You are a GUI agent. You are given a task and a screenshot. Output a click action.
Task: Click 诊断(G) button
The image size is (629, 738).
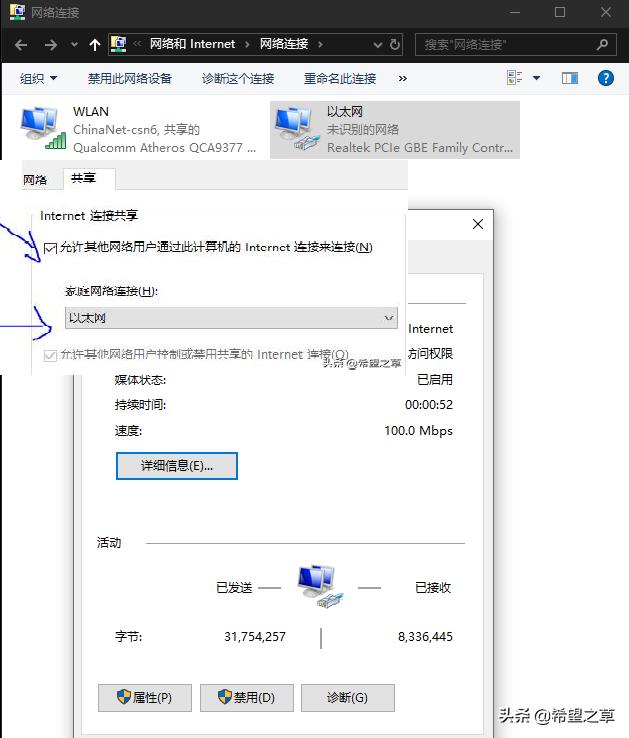coord(348,698)
